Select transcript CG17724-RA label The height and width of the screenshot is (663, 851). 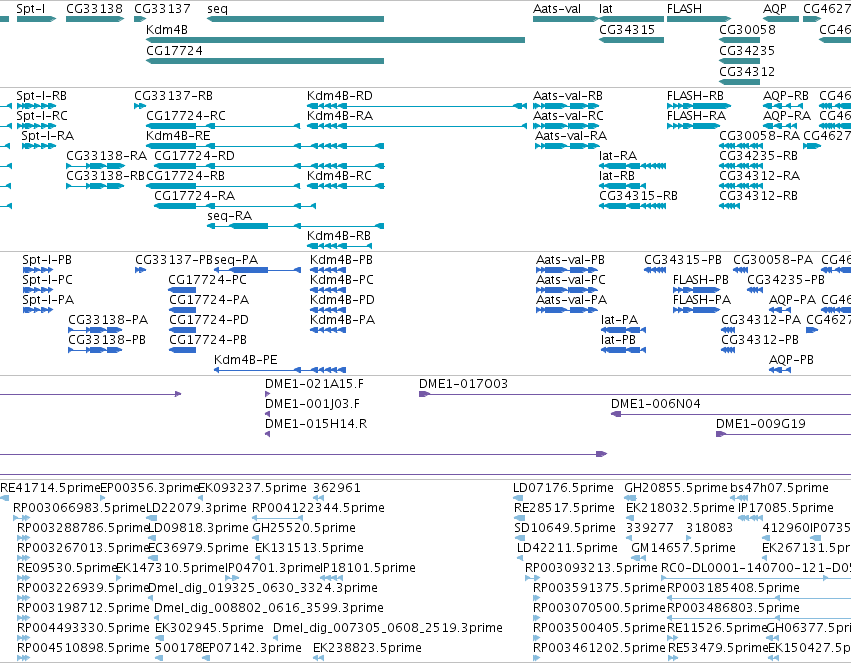[194, 195]
